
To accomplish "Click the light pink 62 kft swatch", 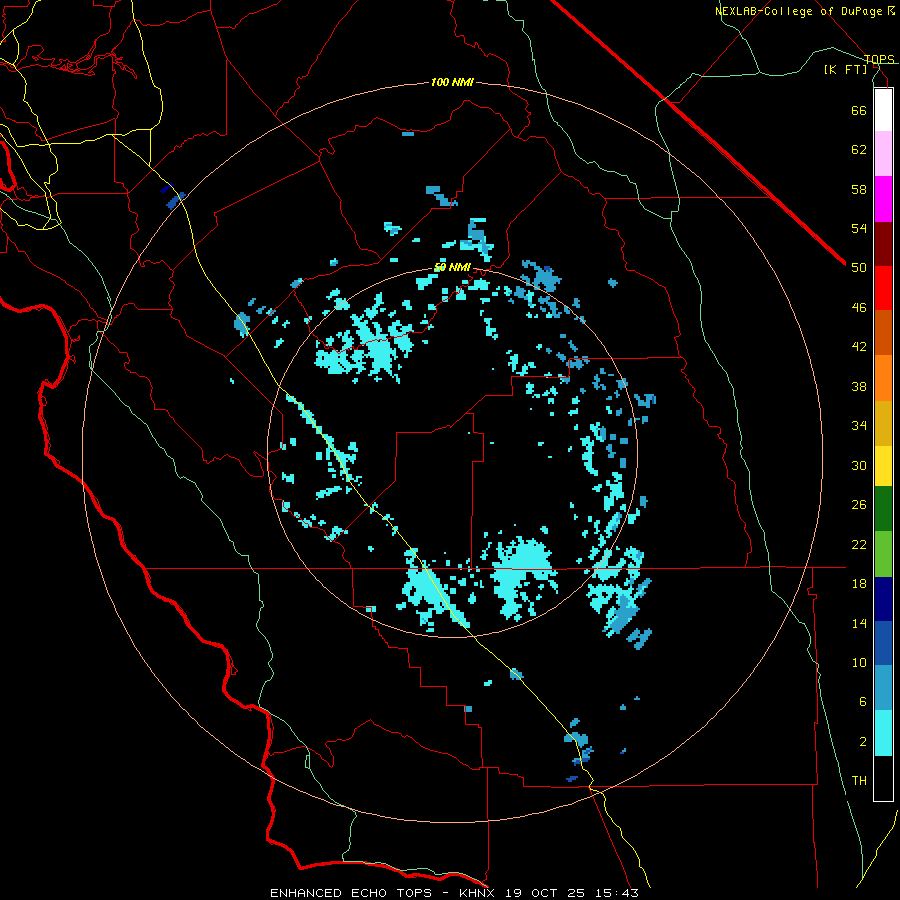I will tap(883, 153).
